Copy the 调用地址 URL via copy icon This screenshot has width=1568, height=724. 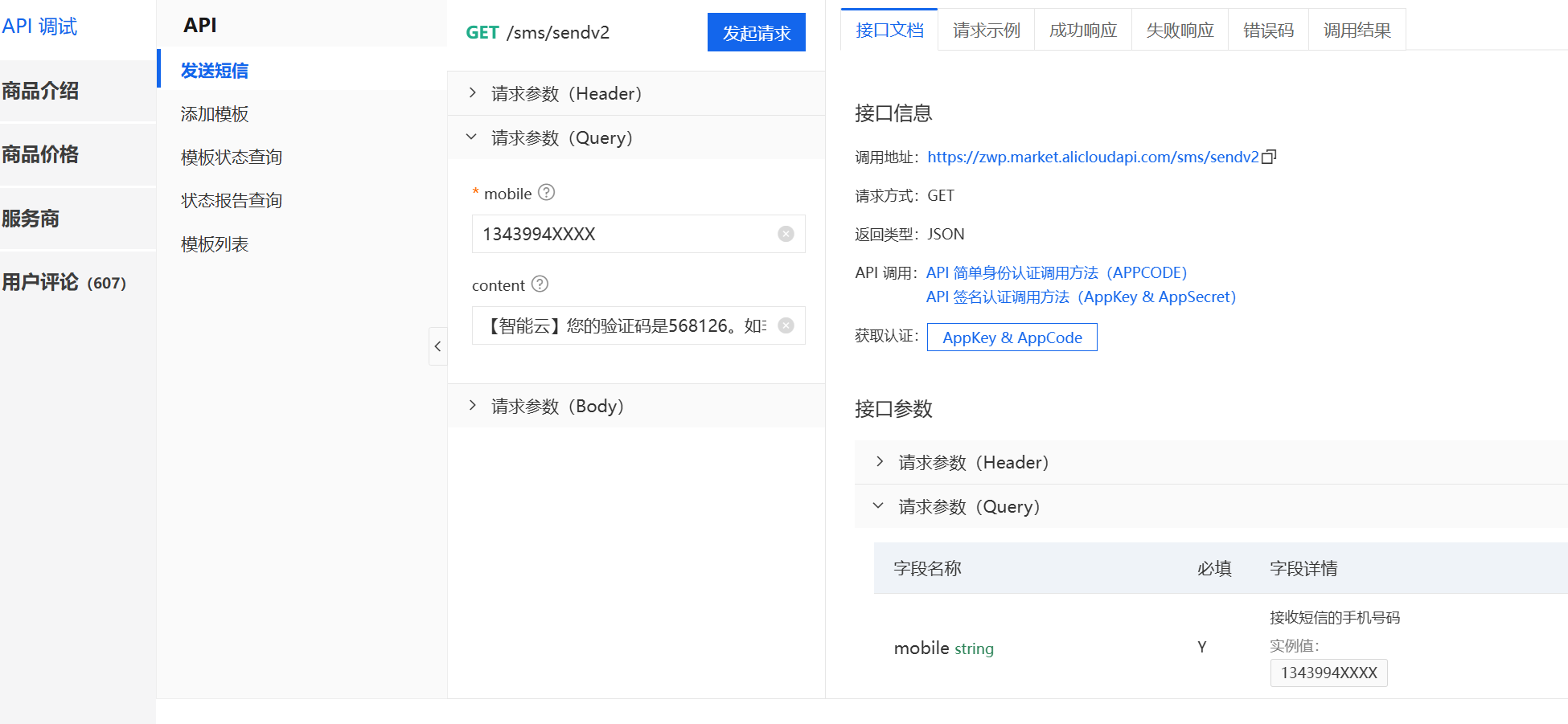1269,157
